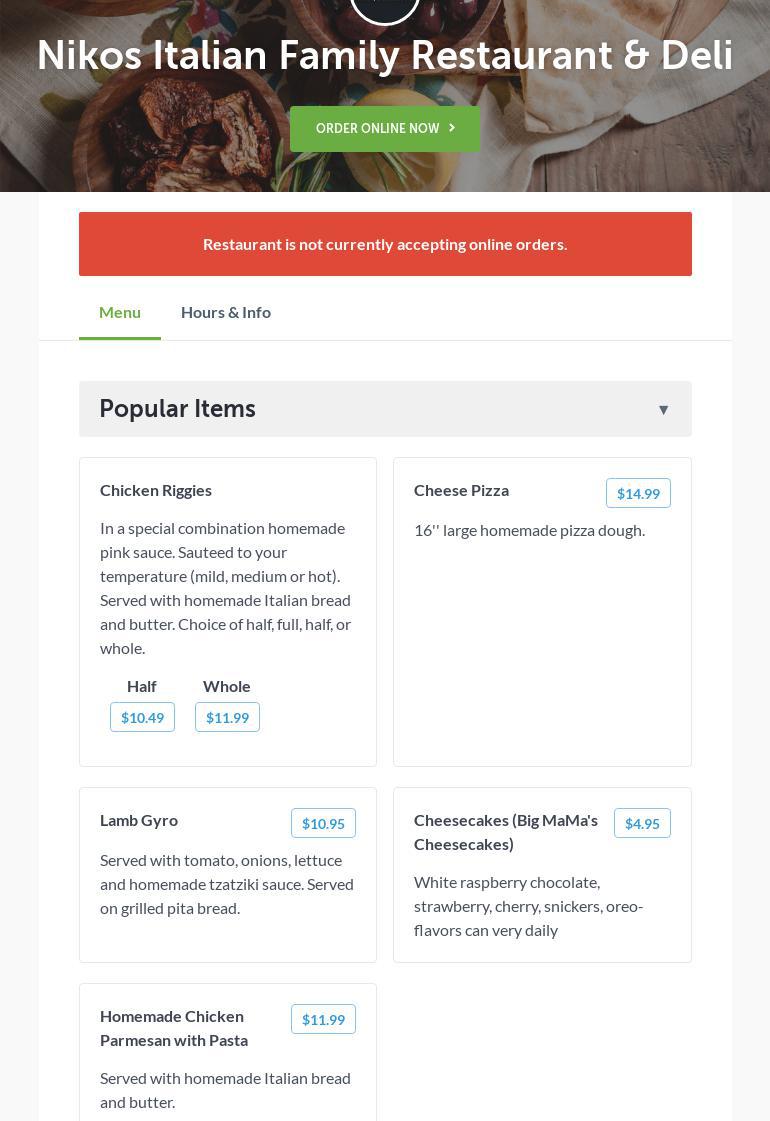The height and width of the screenshot is (1121, 770).
Task: Open the Cheese Pizza item title
Action: click(461, 490)
